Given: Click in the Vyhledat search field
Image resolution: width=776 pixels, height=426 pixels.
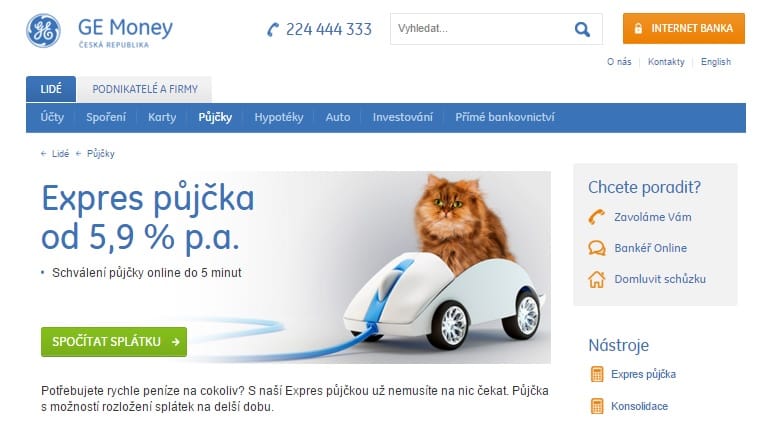Looking at the screenshot, I should coord(480,29).
